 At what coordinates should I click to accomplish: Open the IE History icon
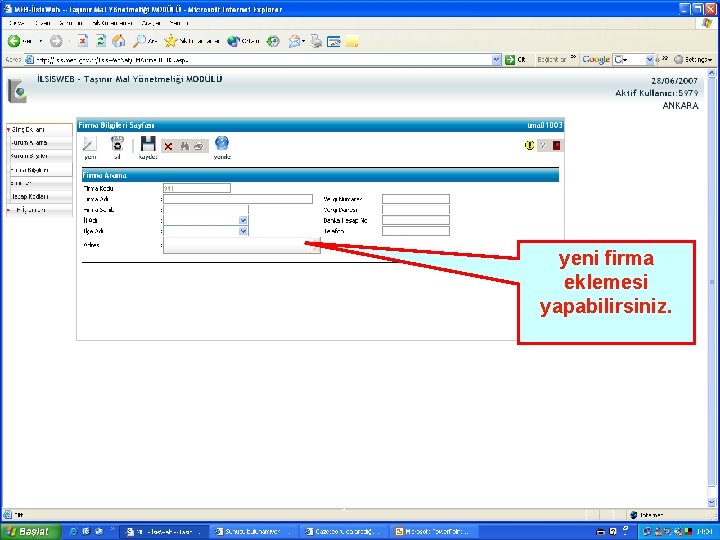pos(273,41)
